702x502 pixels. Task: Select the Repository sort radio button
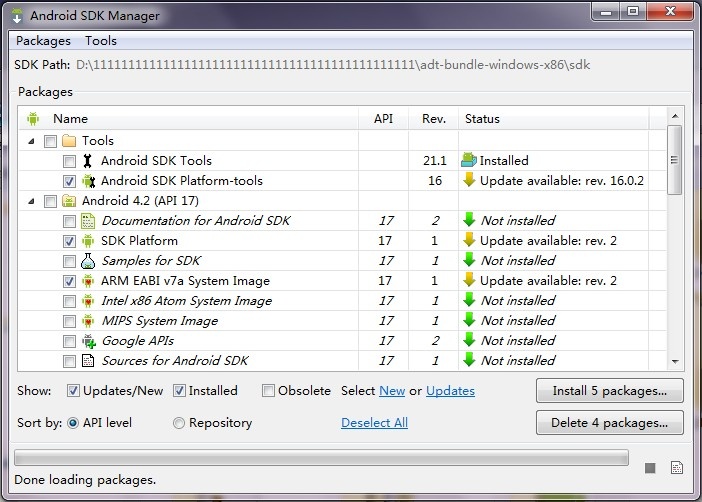[179, 423]
